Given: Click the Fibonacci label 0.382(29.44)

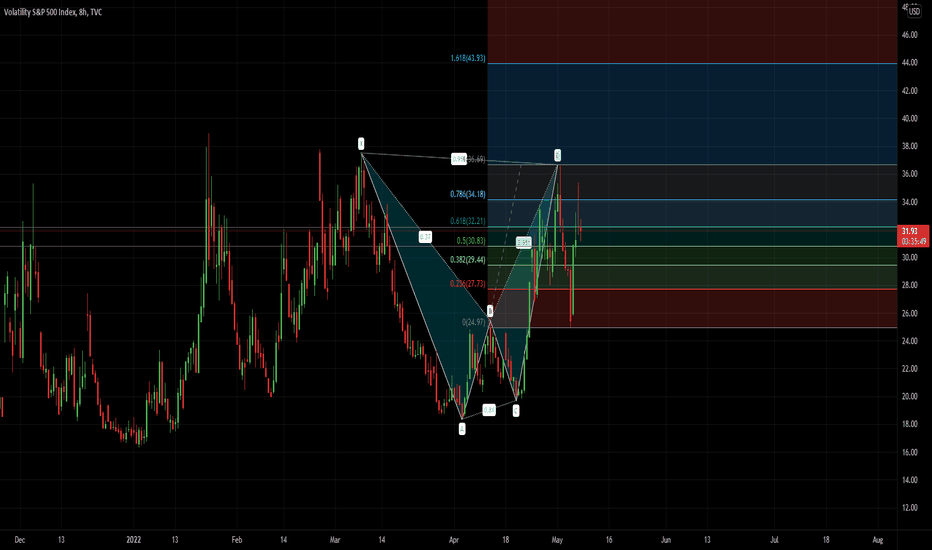Looking at the screenshot, I should [468, 260].
